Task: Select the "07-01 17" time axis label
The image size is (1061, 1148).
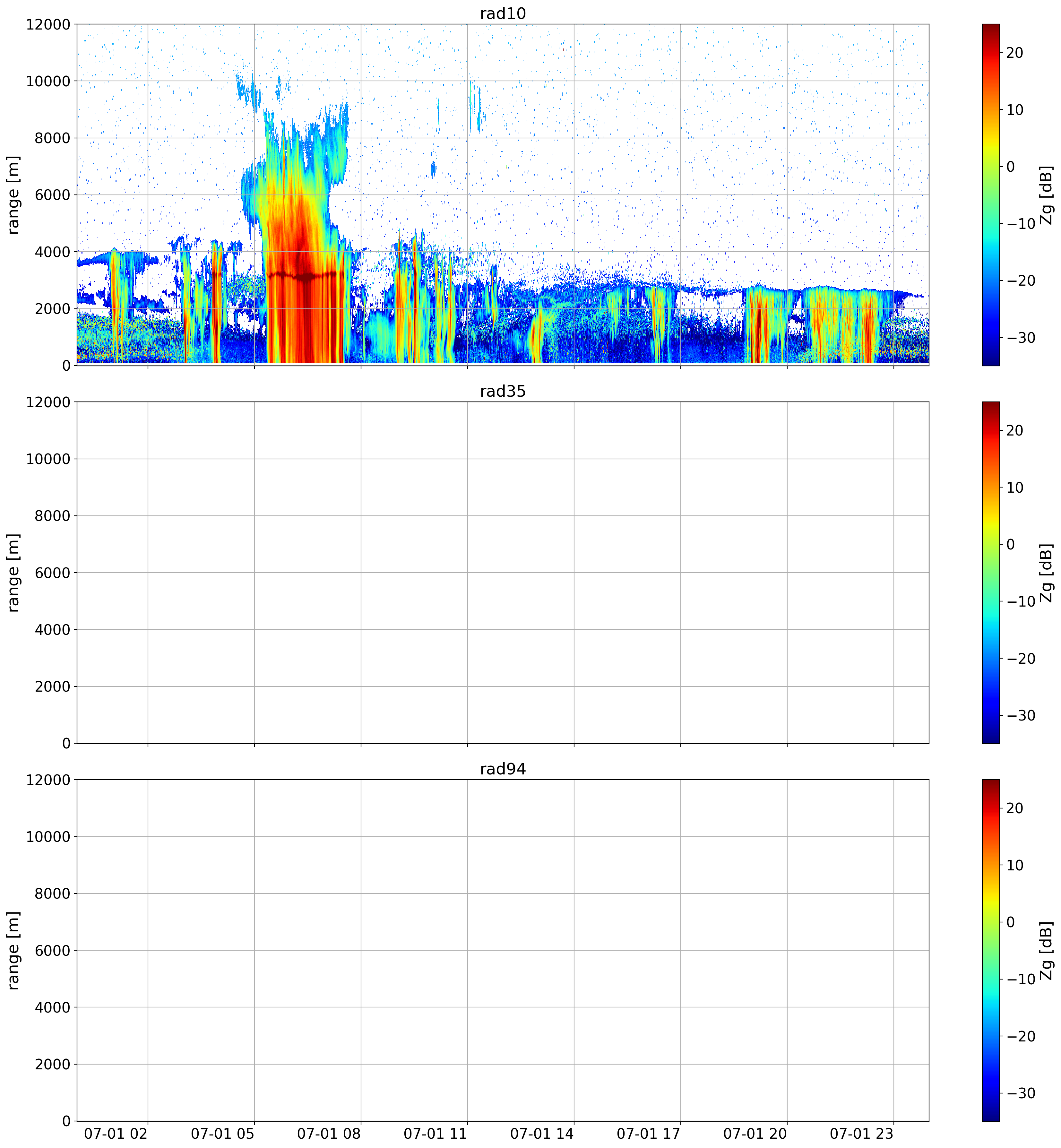Action: pos(649,1134)
